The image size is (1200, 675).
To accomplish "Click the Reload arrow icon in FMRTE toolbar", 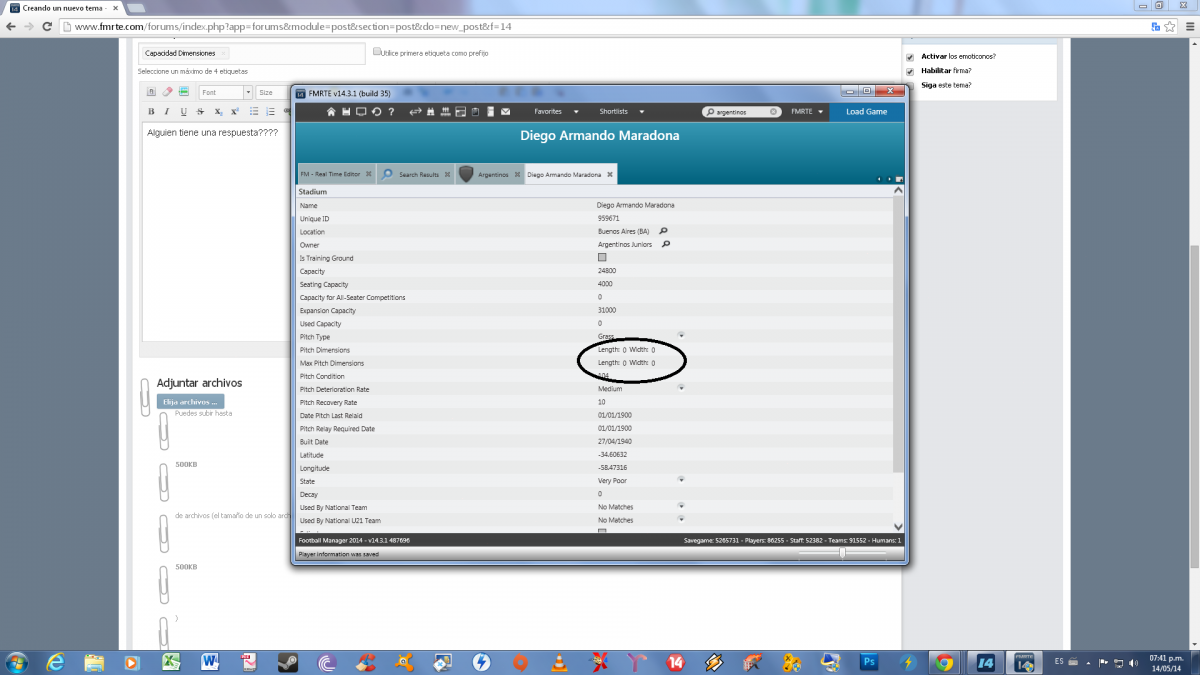I will pyautogui.click(x=376, y=112).
